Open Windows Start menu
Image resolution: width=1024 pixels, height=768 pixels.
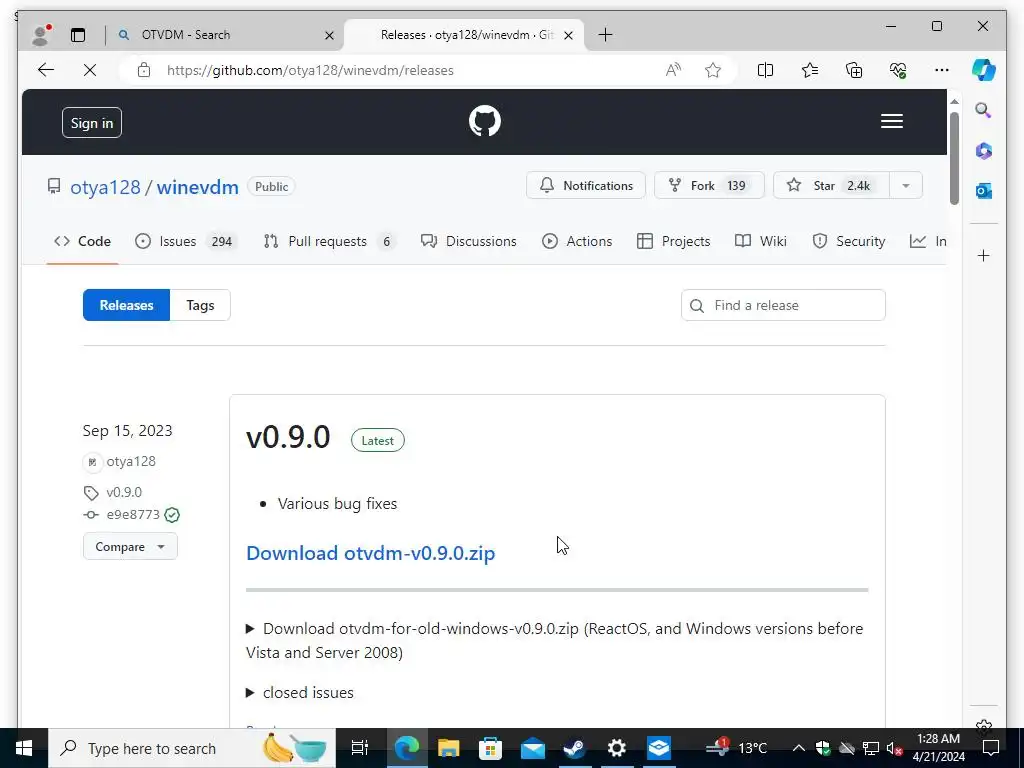pyautogui.click(x=24, y=748)
